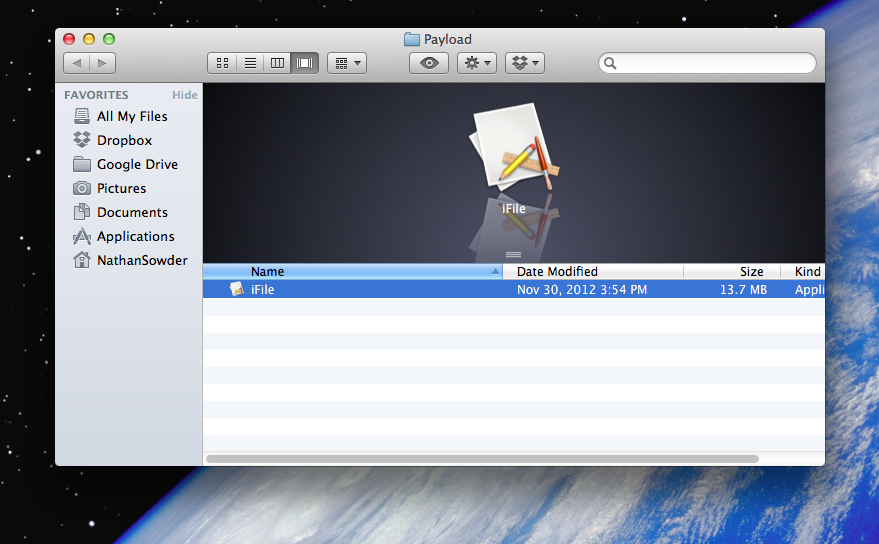Switch to column view
879x544 pixels.
pos(277,63)
